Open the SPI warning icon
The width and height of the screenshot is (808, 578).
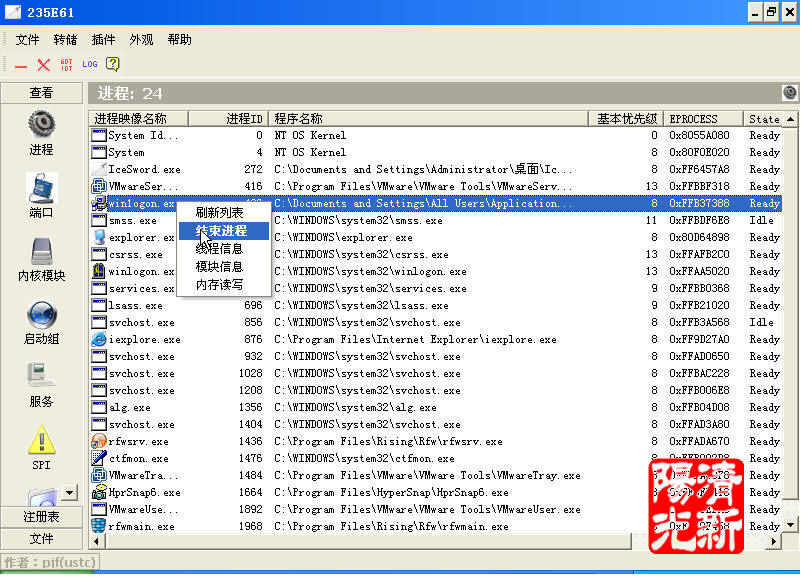coord(41,439)
